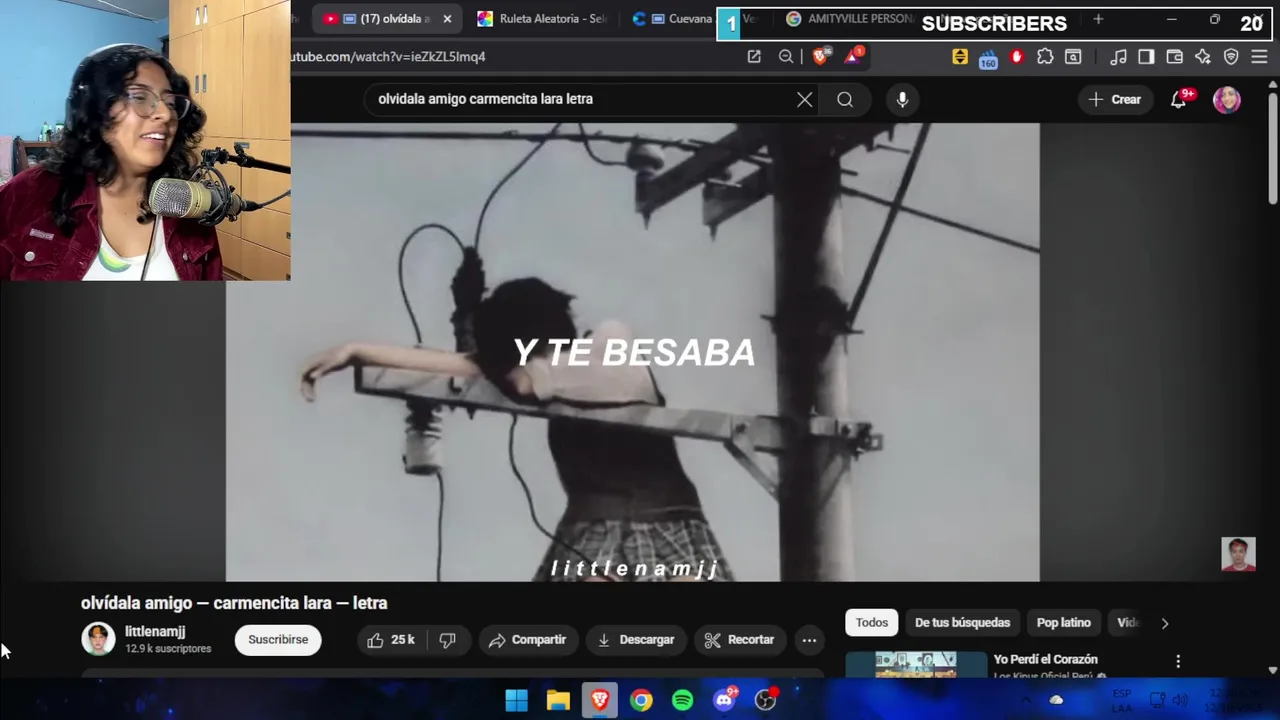This screenshot has height=720, width=1280.
Task: Click the zoom magnifier icon in address bar
Action: point(786,57)
